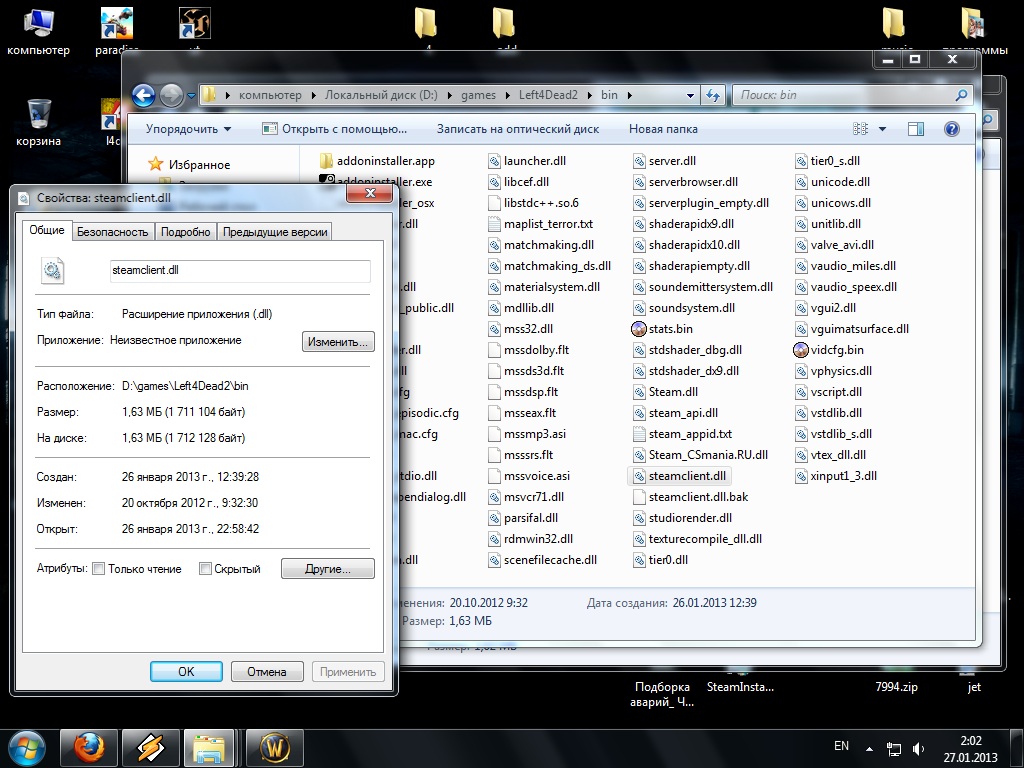Open the Recycle Bin desktop icon
This screenshot has width=1024, height=768.
coord(39,113)
